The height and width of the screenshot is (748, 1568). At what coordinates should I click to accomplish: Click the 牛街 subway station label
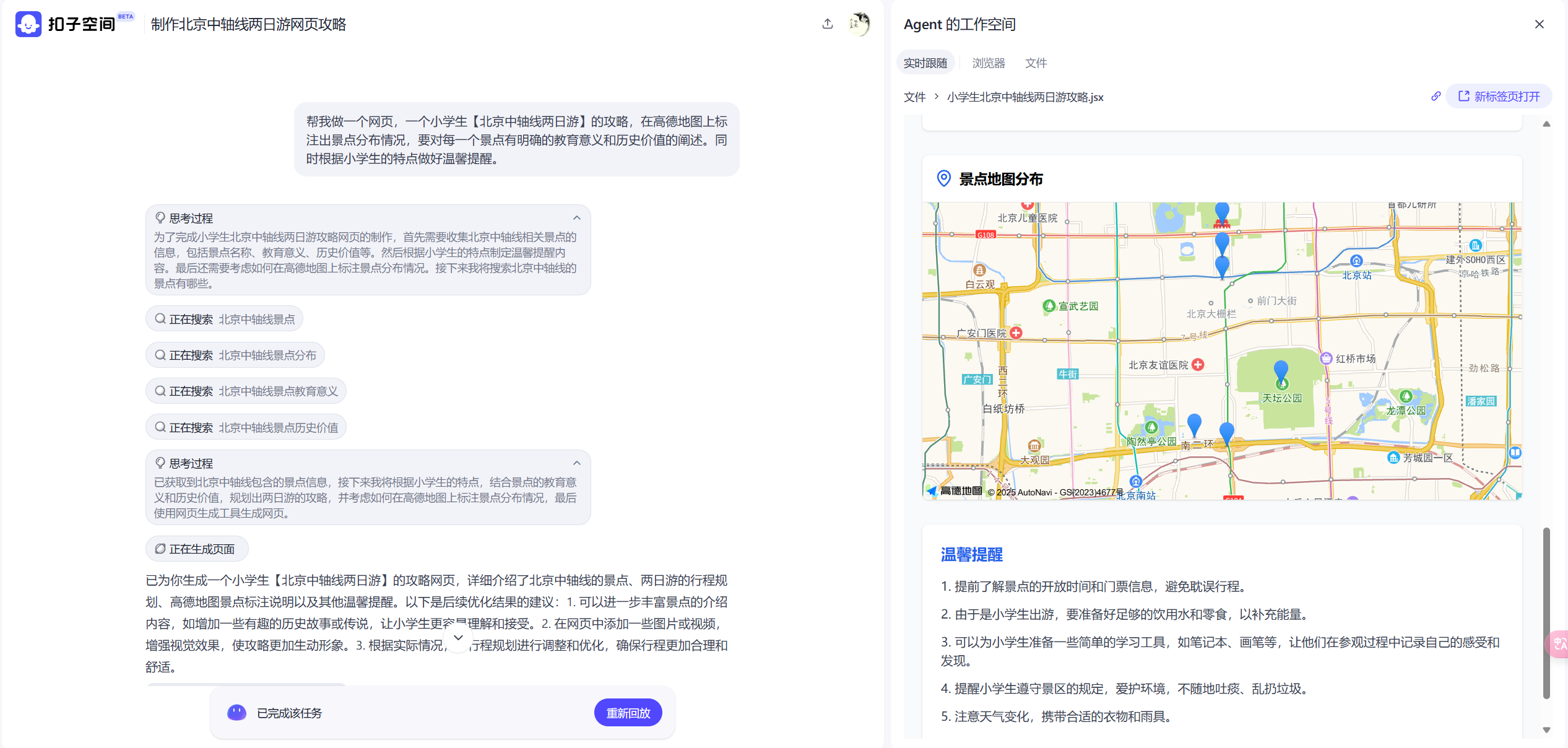(1067, 374)
